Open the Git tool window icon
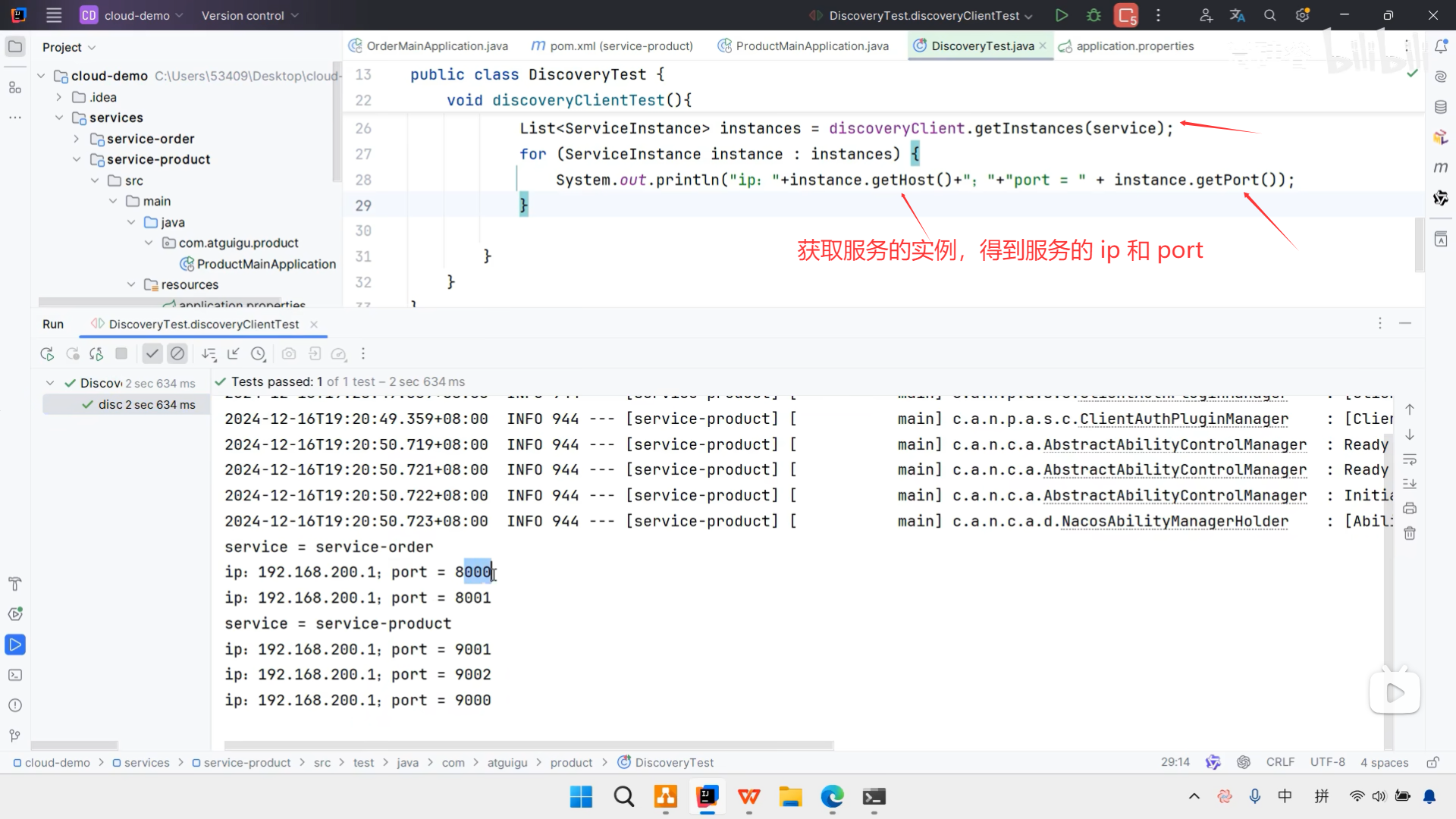The height and width of the screenshot is (819, 1456). point(15,736)
